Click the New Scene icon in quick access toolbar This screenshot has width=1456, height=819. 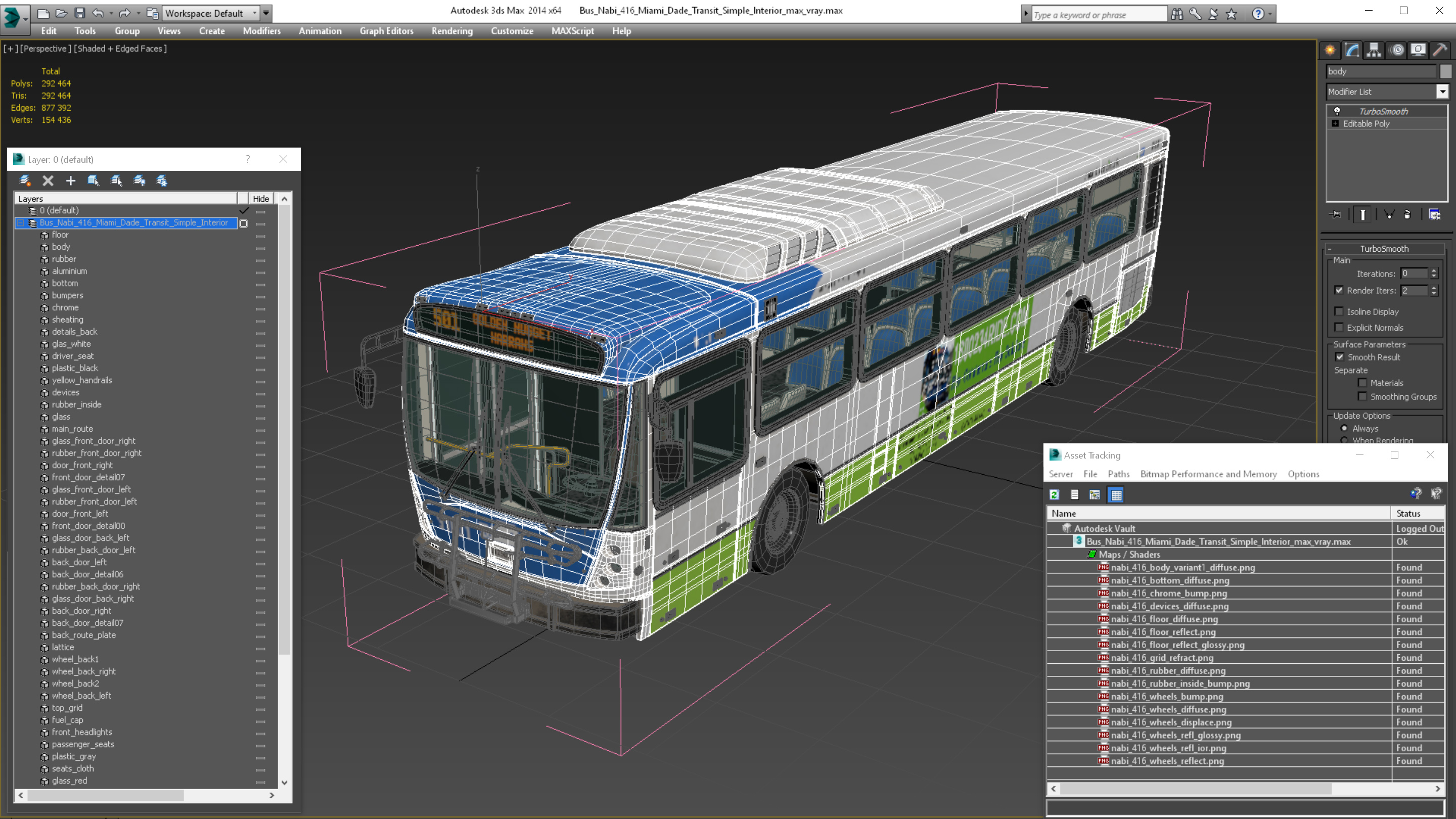[43, 13]
